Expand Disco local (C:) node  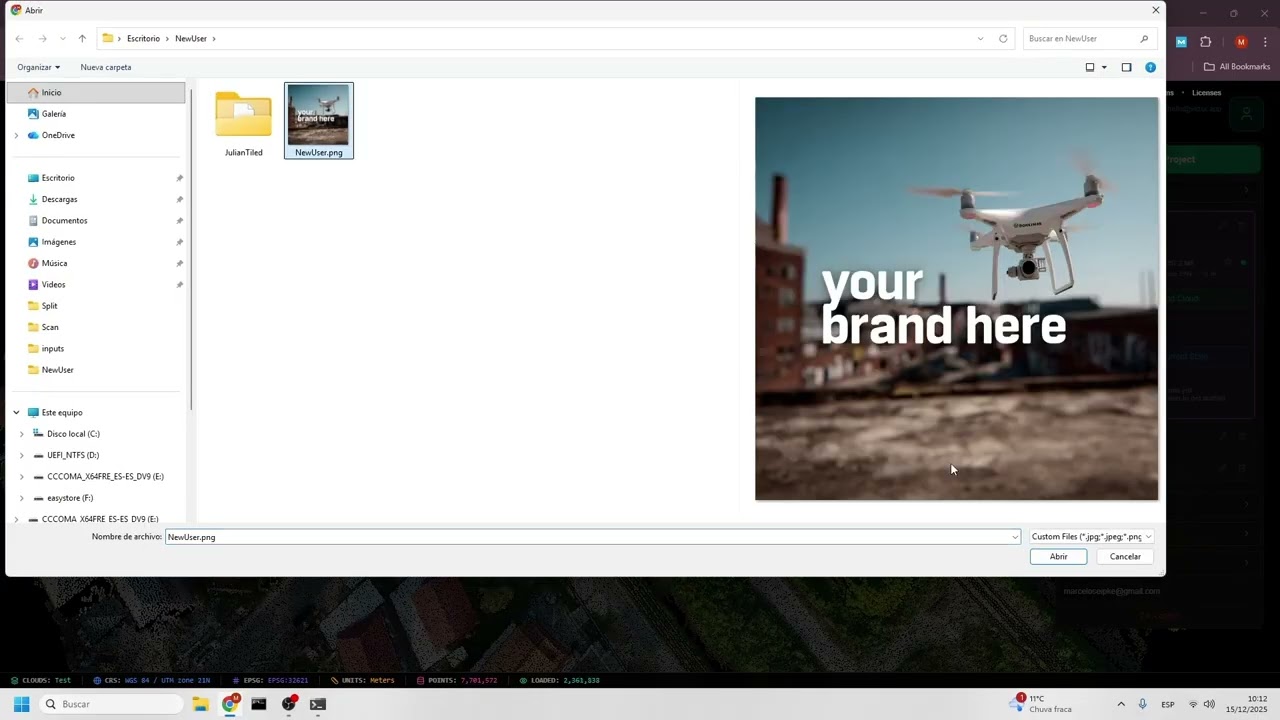coord(21,434)
